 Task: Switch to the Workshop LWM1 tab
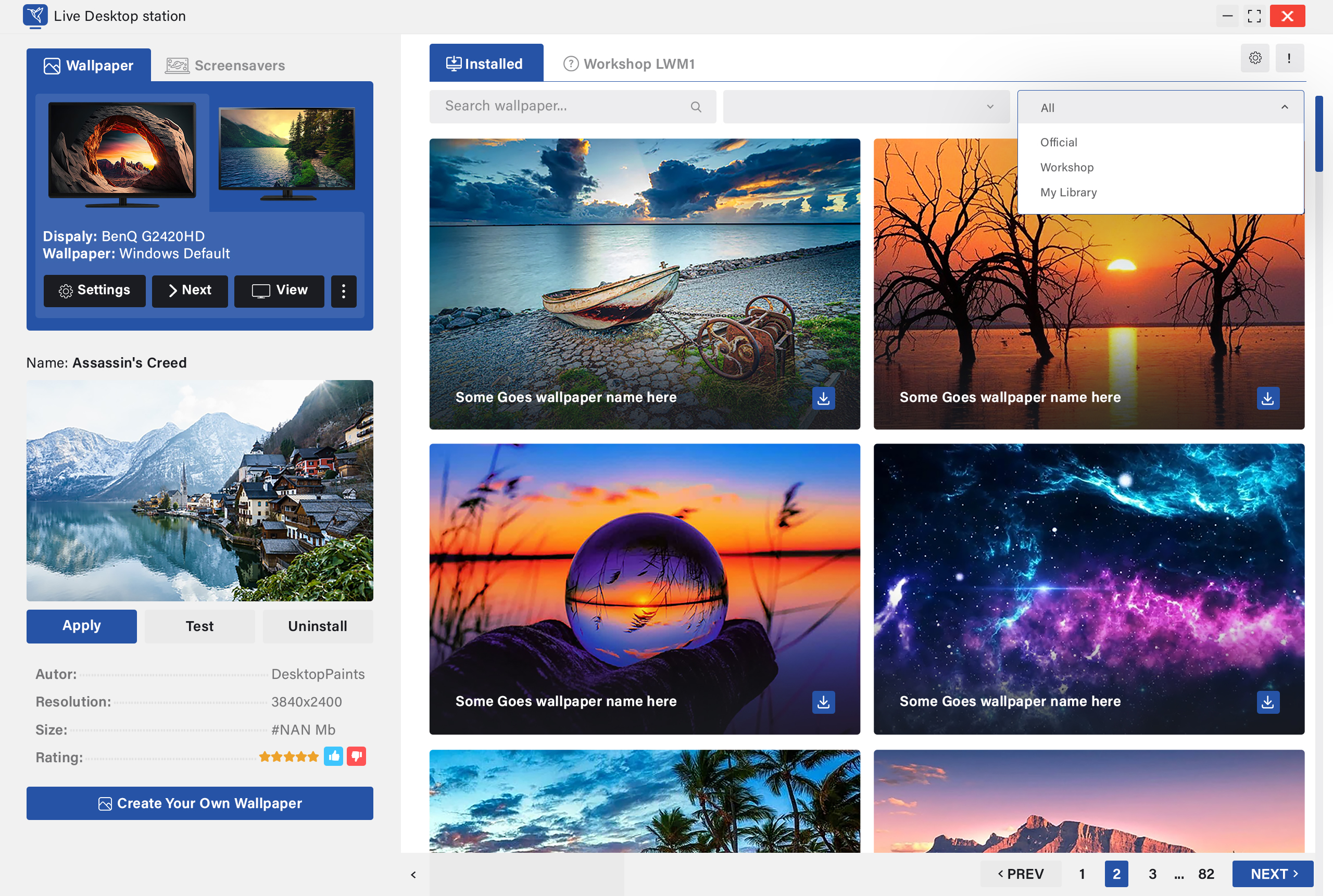[x=628, y=64]
